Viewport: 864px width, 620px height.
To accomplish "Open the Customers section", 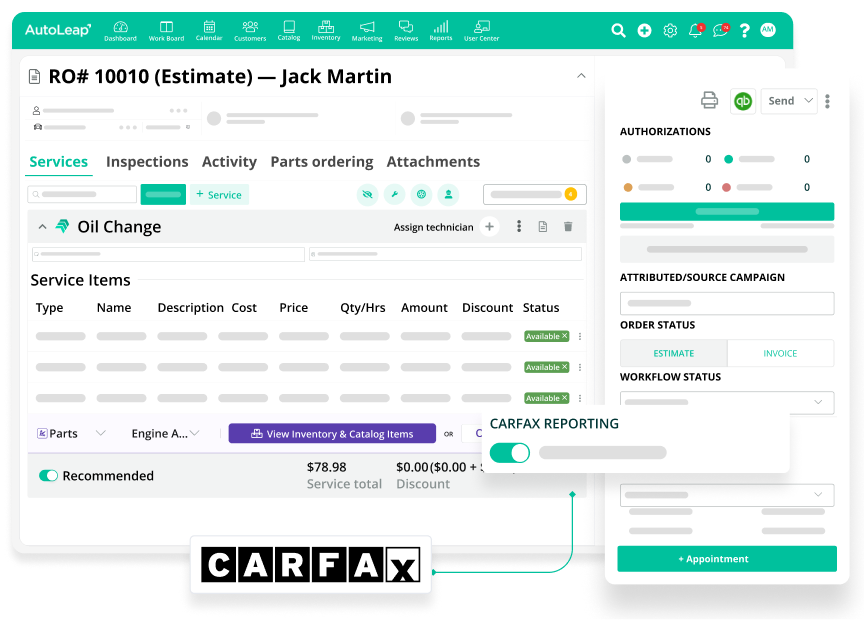I will (x=250, y=31).
